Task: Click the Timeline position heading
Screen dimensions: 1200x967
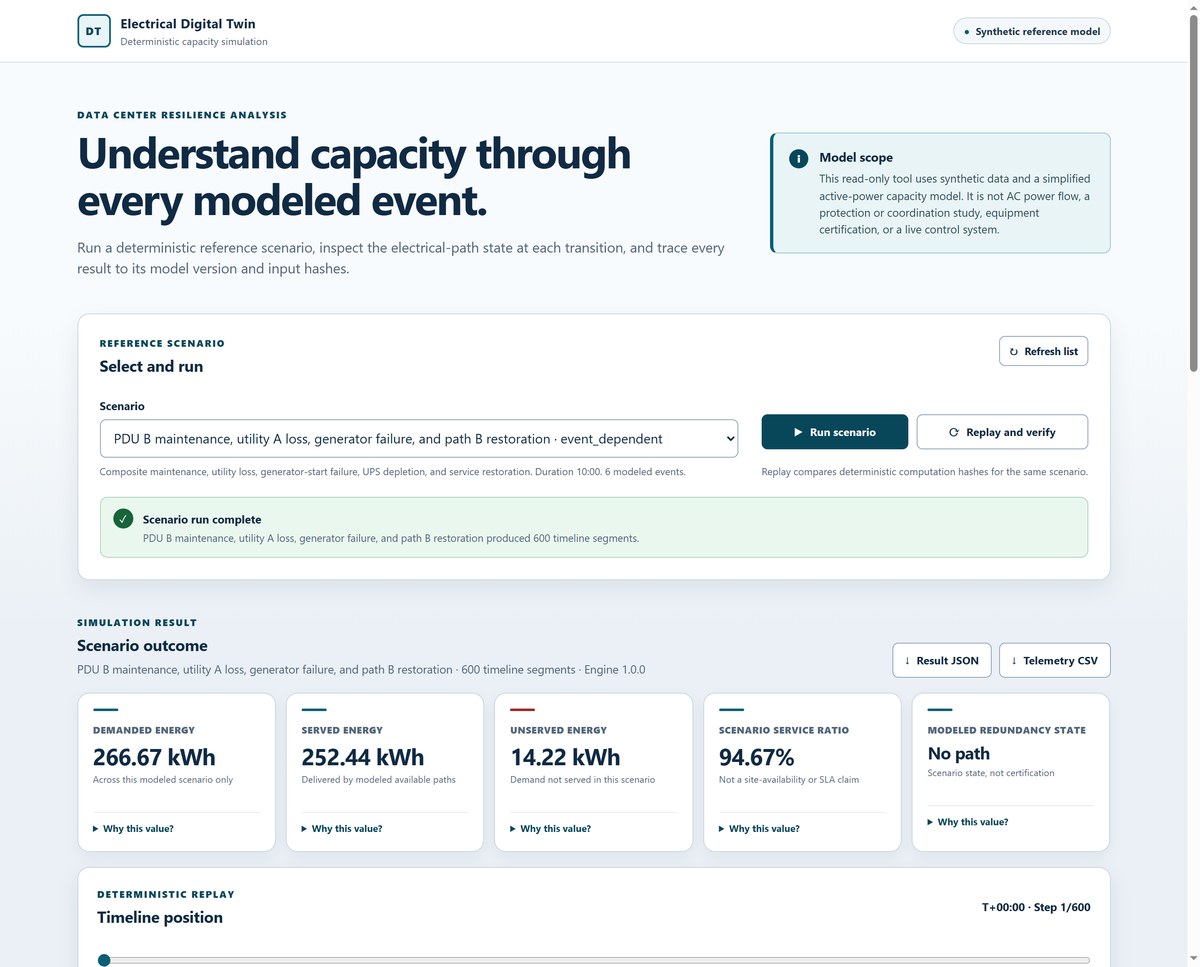Action: (x=160, y=917)
